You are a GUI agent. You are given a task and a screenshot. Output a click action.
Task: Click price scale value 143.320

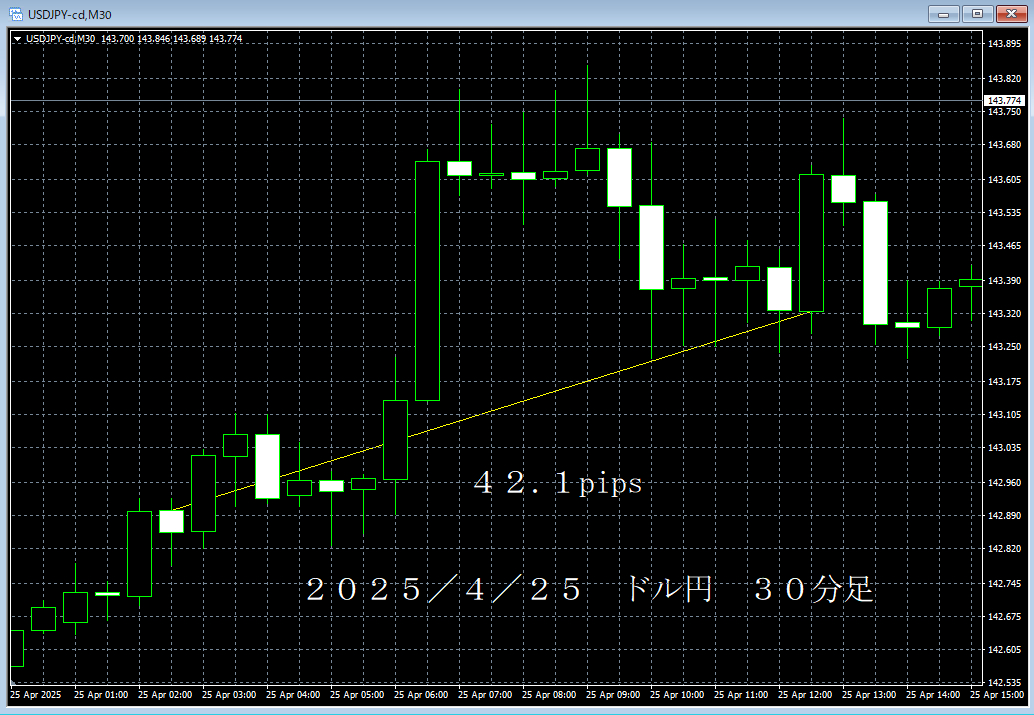point(1004,313)
